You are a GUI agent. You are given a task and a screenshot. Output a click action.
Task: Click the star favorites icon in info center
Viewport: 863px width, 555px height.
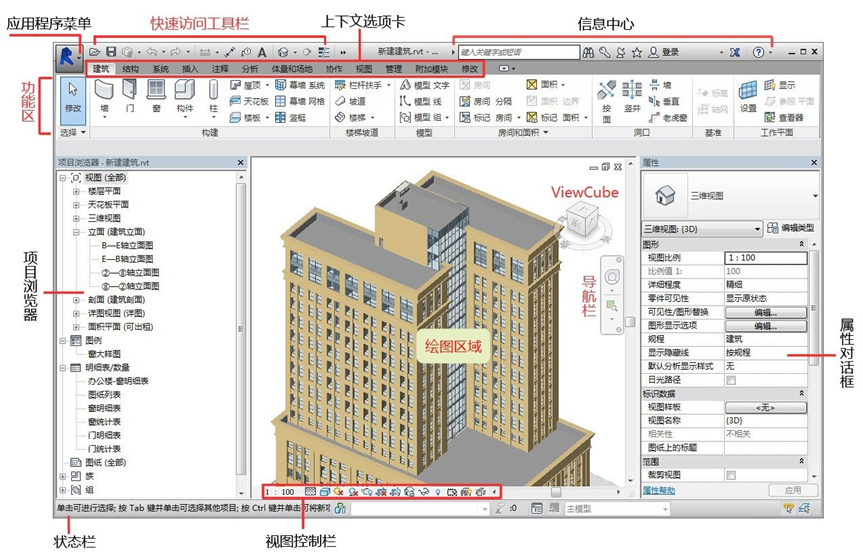(637, 52)
